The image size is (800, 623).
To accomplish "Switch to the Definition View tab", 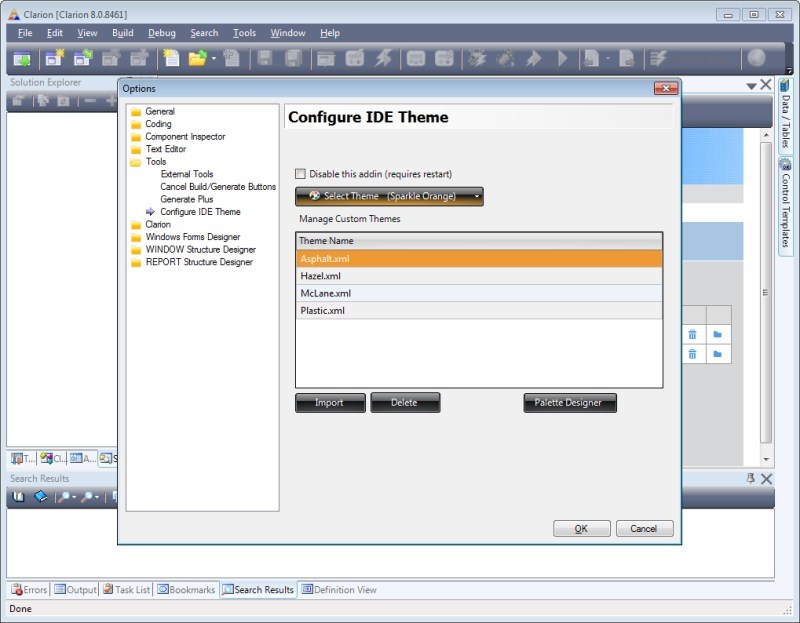I will pos(339,589).
